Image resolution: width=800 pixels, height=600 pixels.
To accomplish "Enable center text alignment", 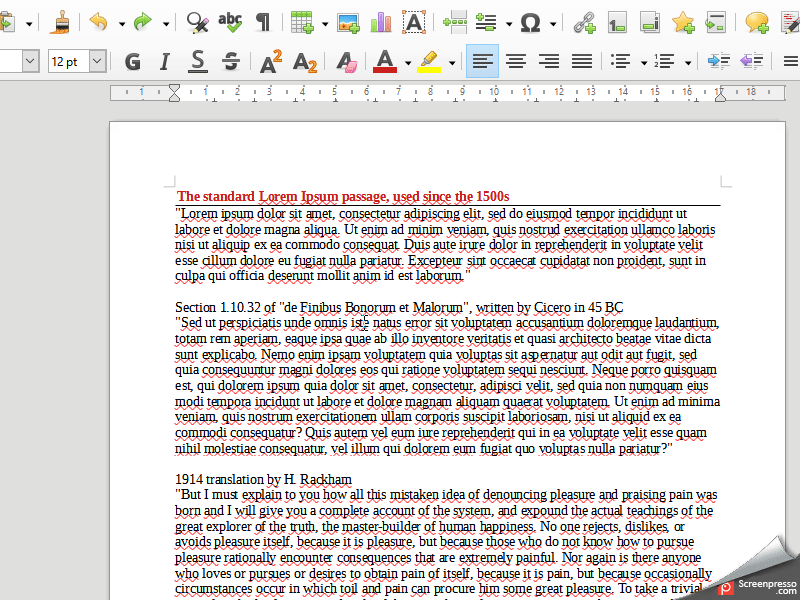I will 516,62.
